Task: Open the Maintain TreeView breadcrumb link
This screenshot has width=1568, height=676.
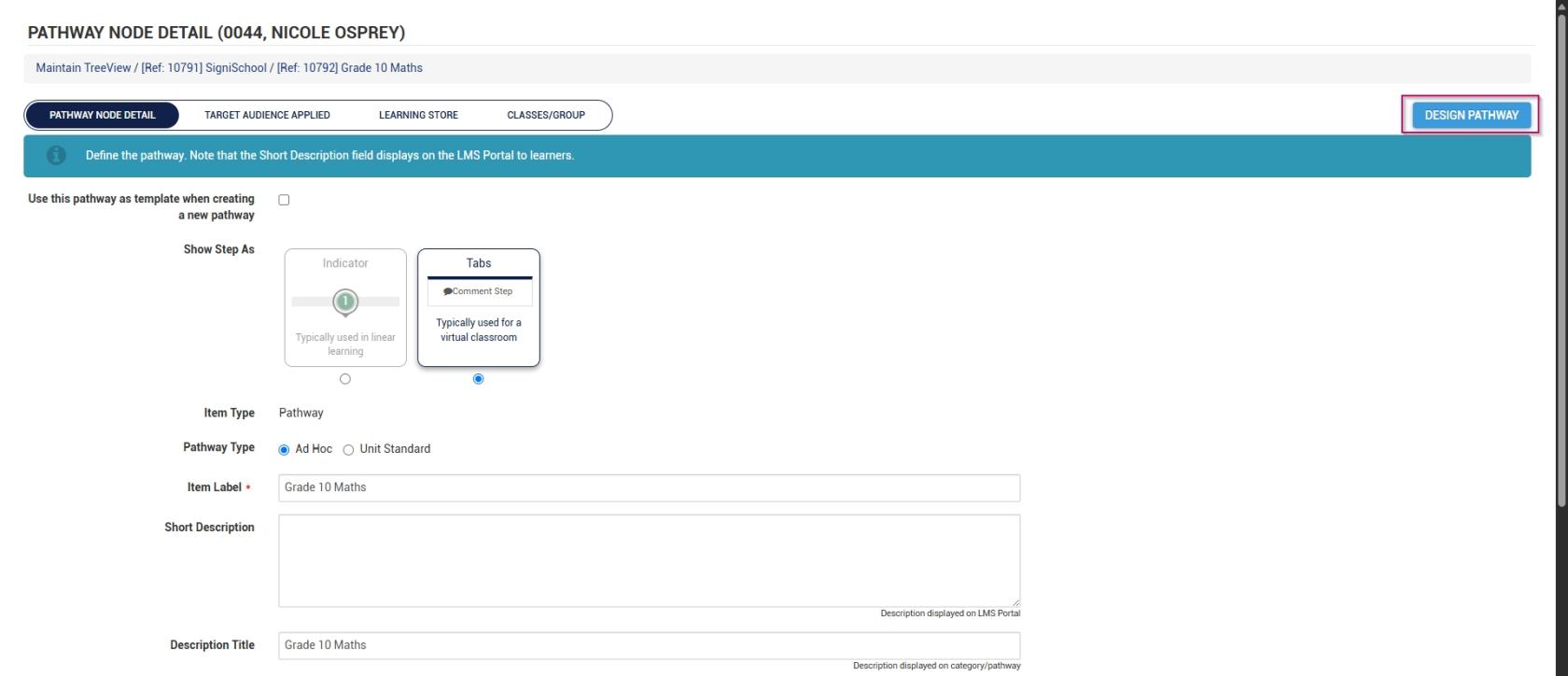Action: pos(83,68)
